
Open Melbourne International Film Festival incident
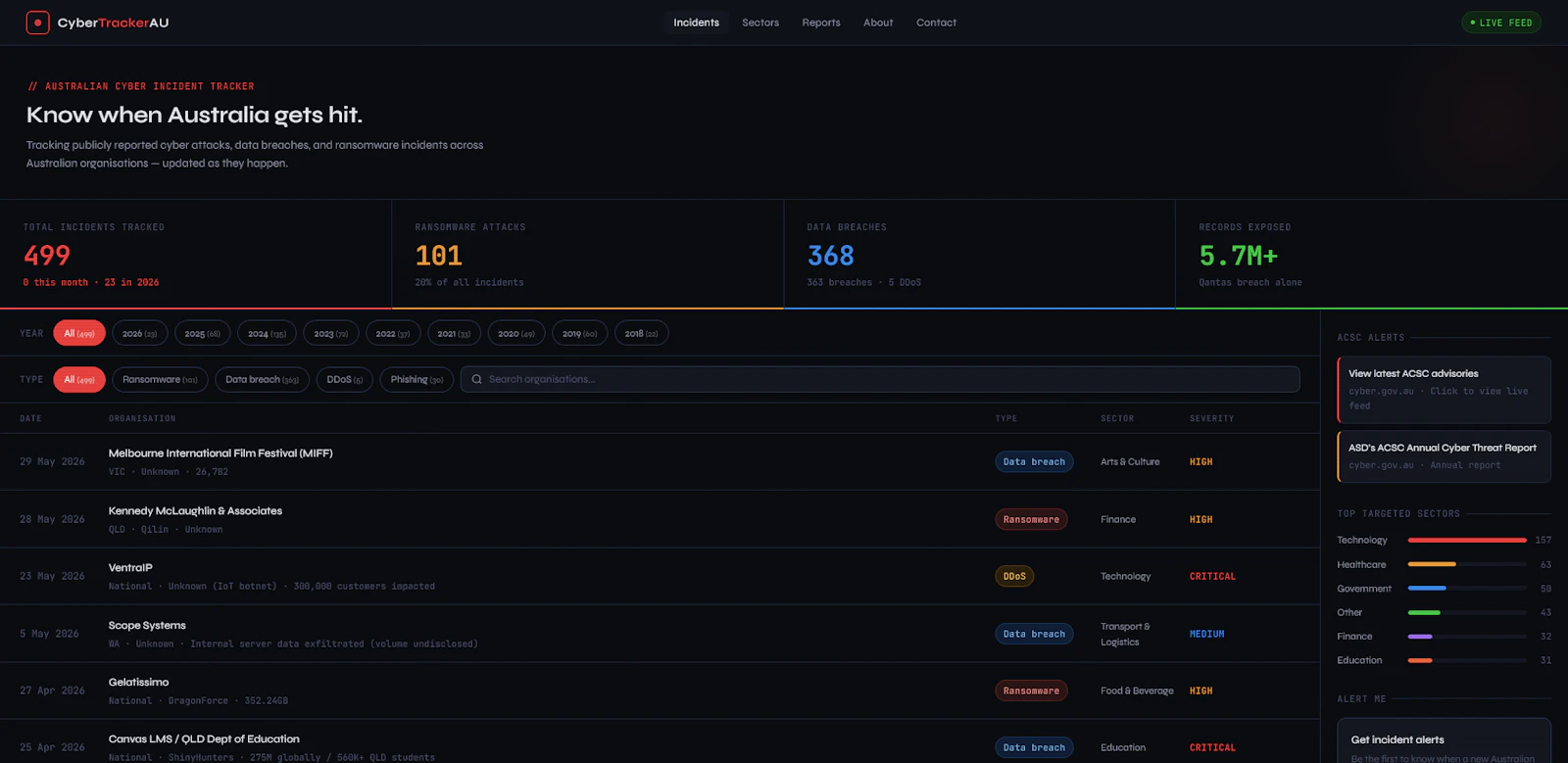(x=660, y=461)
